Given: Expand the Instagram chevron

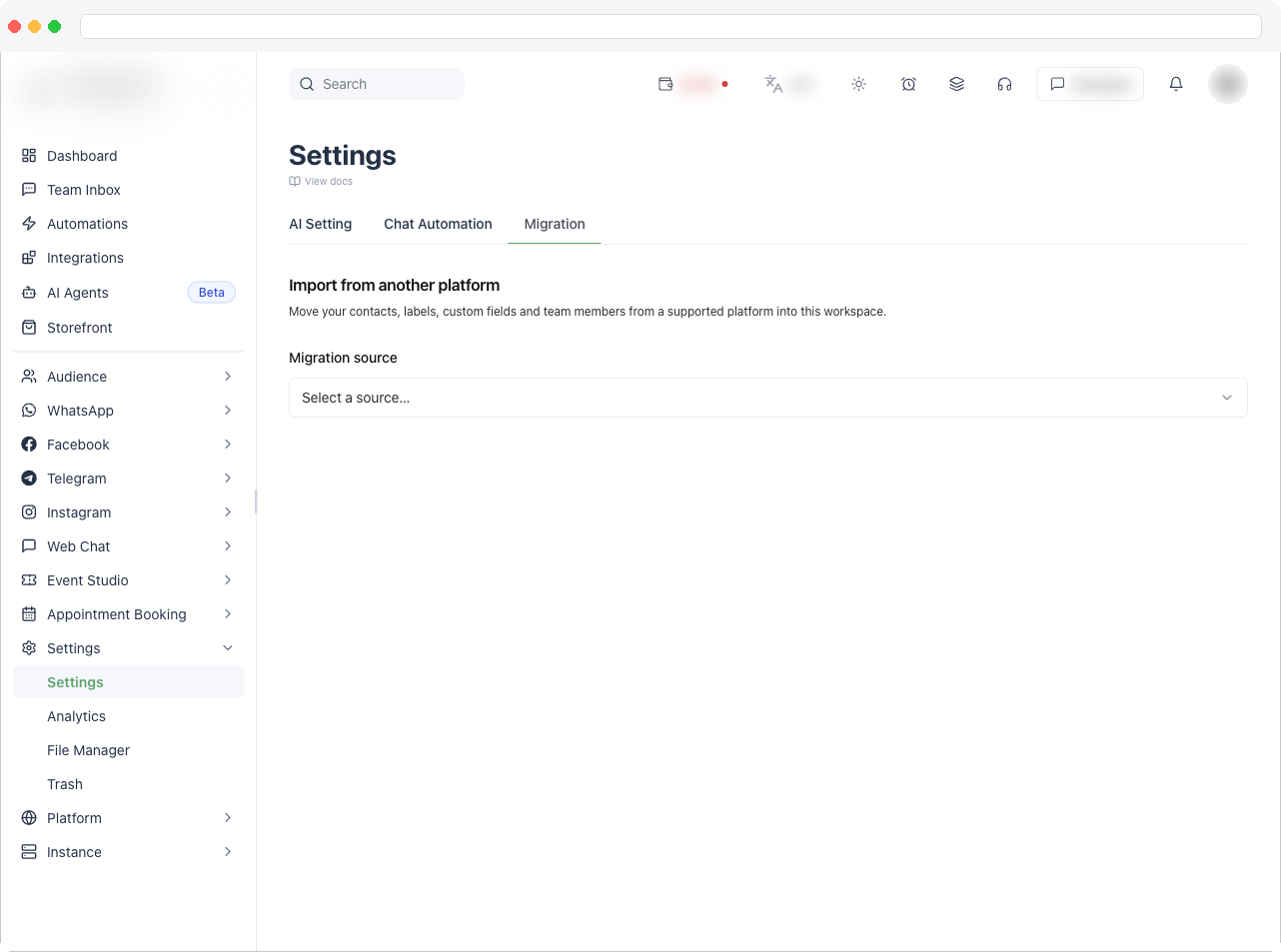Looking at the screenshot, I should point(228,512).
